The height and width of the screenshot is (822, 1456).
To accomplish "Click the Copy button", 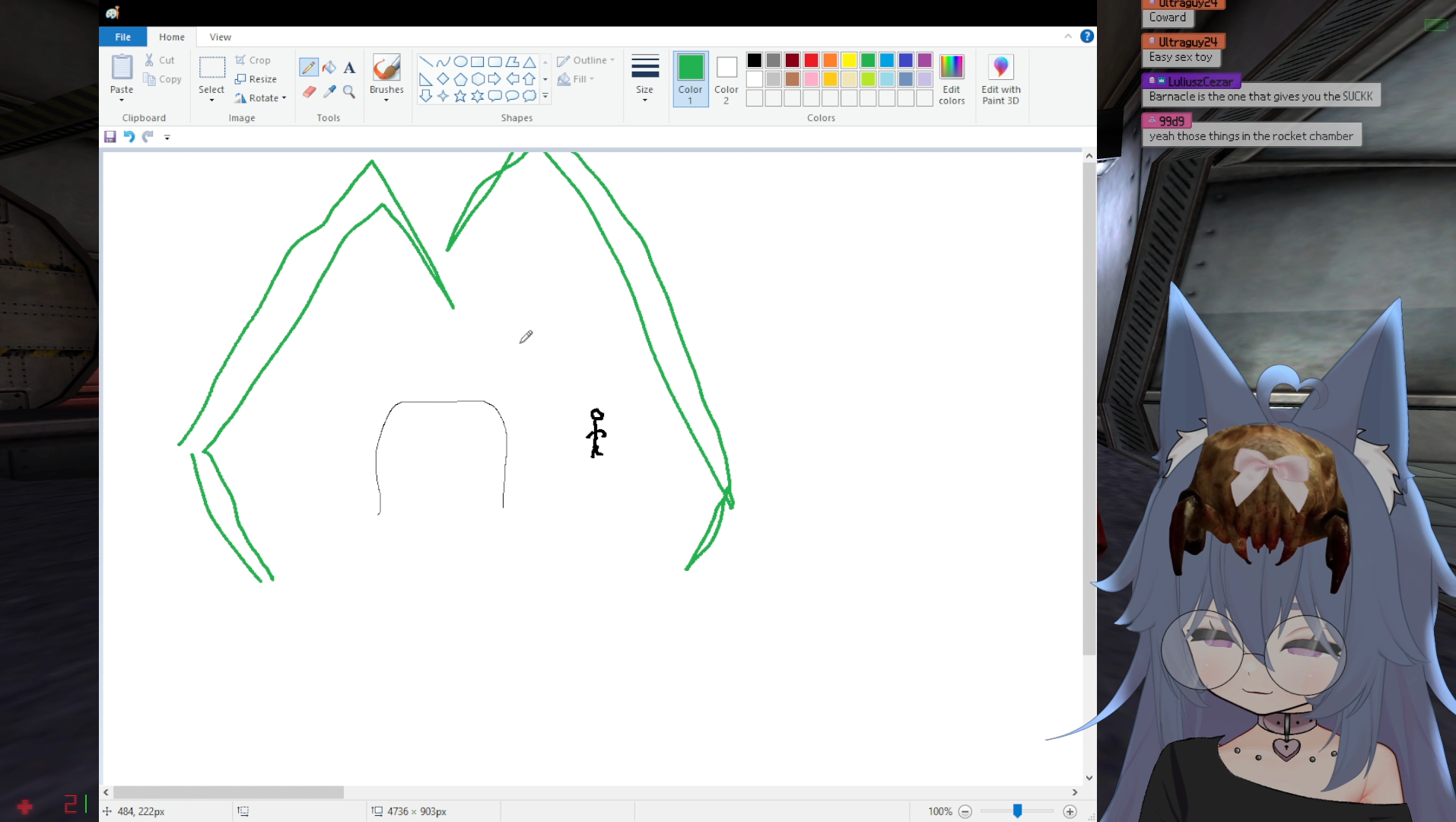I will (163, 79).
